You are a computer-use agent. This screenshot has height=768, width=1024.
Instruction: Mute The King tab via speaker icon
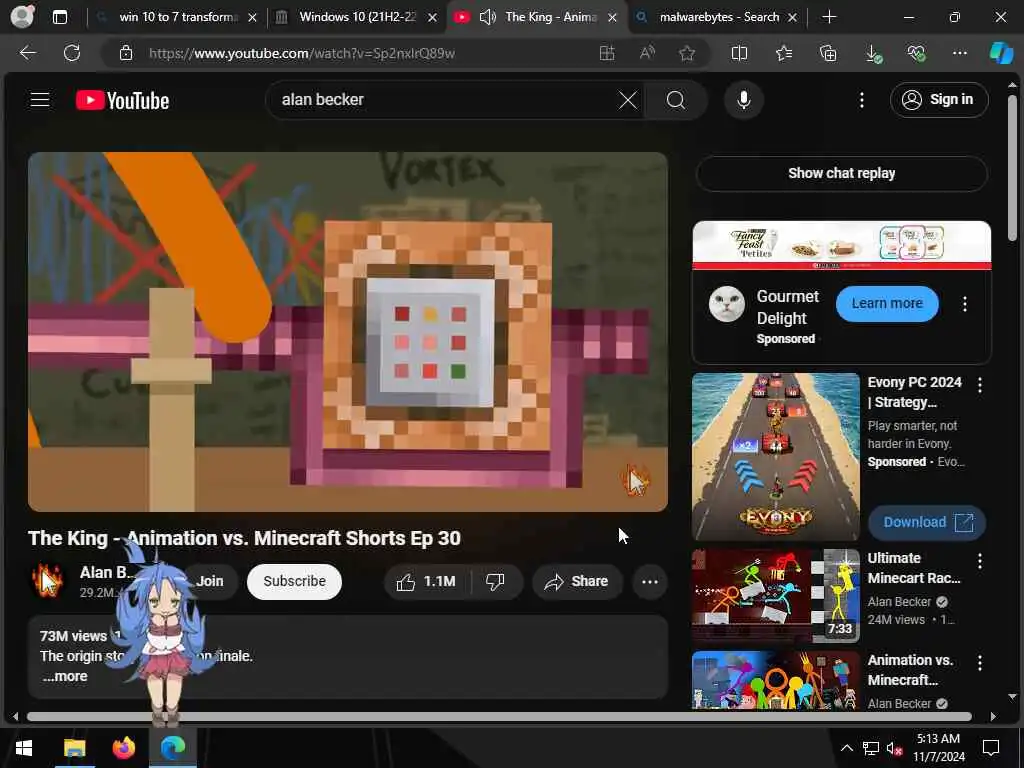(x=487, y=17)
